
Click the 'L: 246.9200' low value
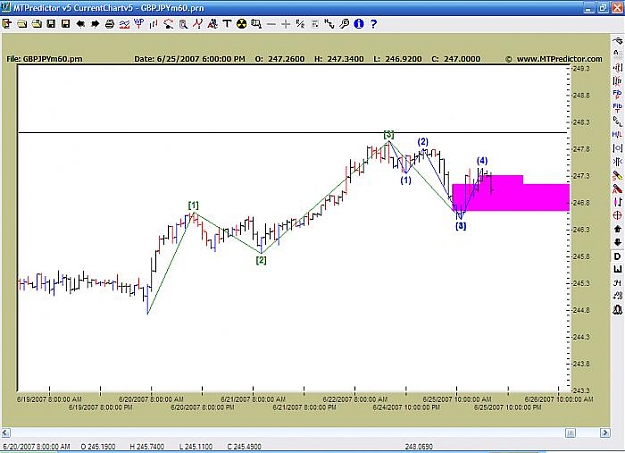pos(397,59)
